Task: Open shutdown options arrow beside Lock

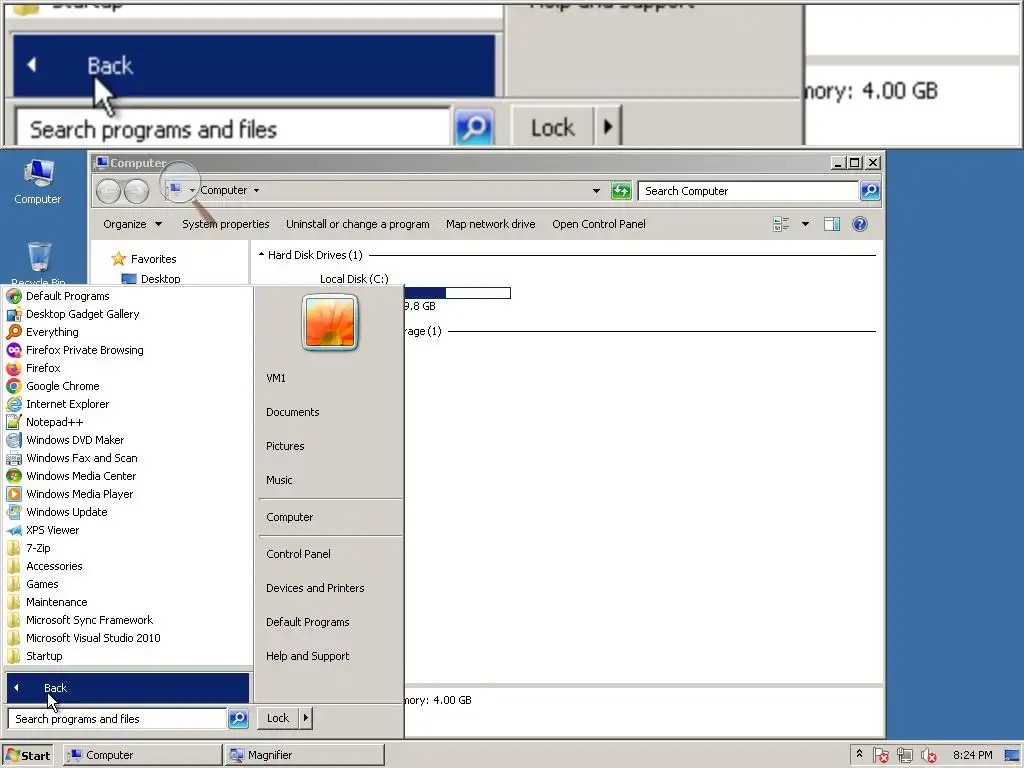Action: [x=306, y=718]
